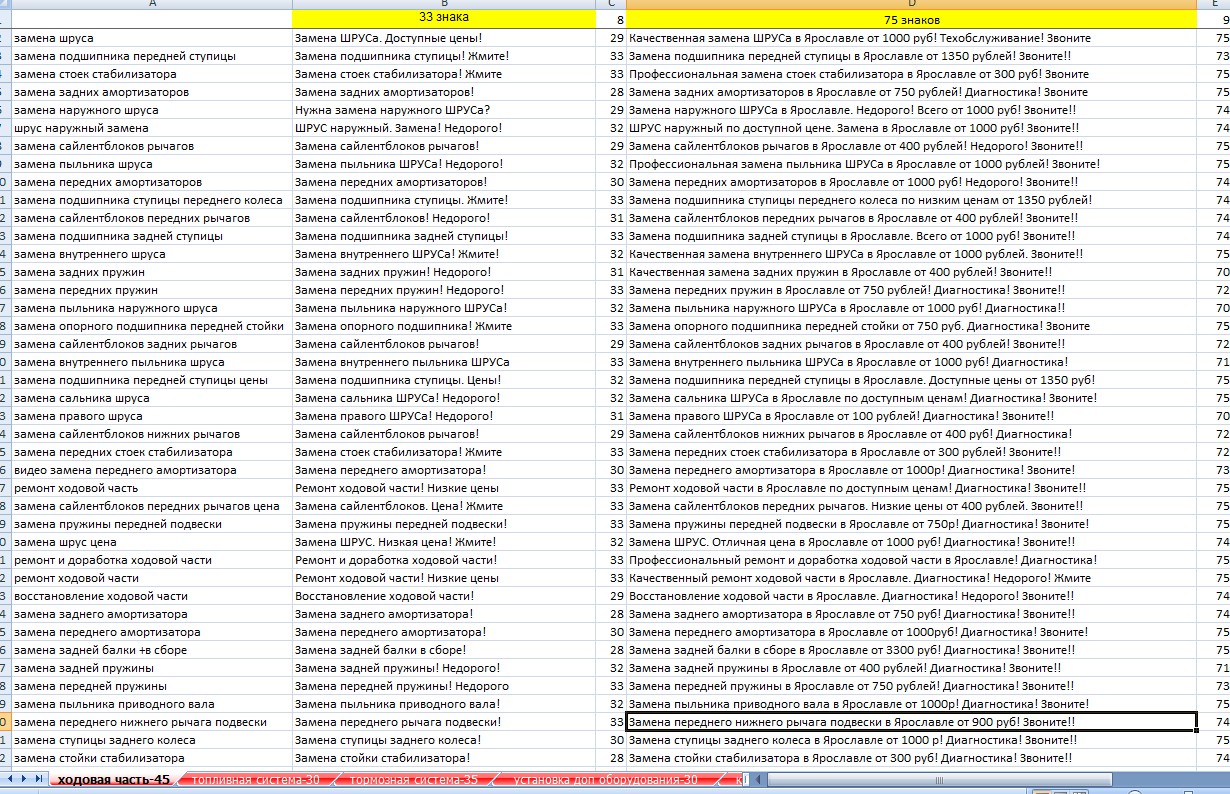Select cell 'замена пыльника наружного шруса' in column A
The width and height of the screenshot is (1230, 794).
152,308
